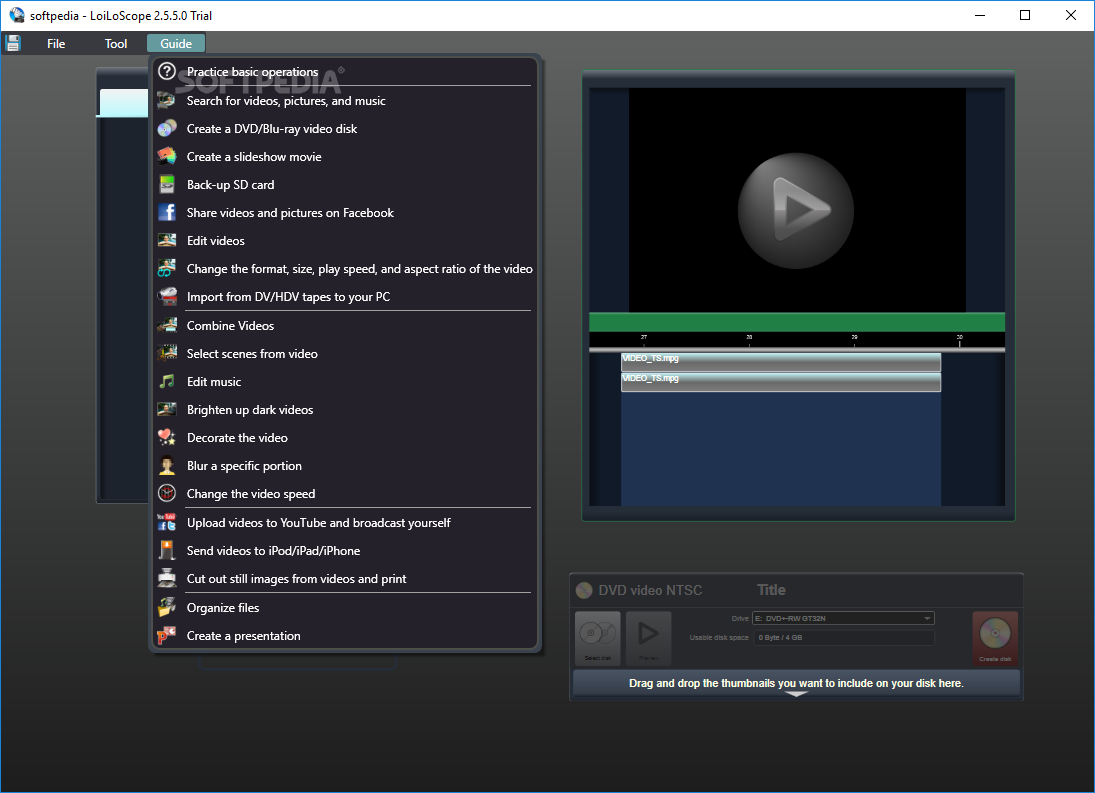Click the heart and star decorate icon

(167, 437)
